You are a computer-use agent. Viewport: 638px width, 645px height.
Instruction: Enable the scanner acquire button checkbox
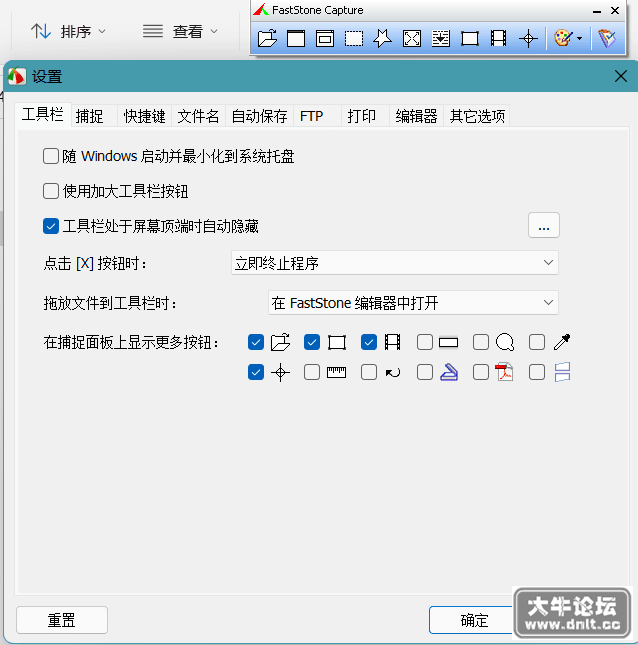(x=425, y=373)
